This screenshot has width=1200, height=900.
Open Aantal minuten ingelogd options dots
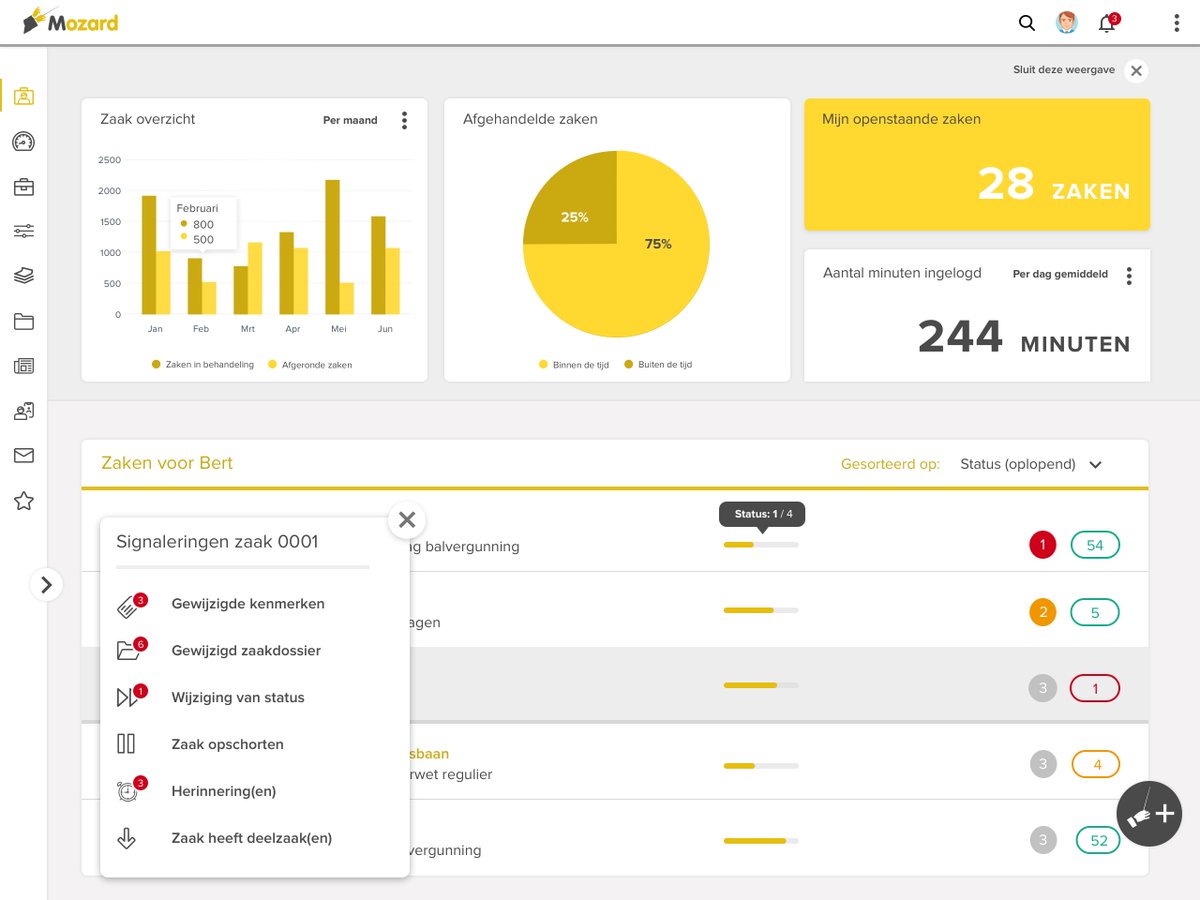(1129, 276)
